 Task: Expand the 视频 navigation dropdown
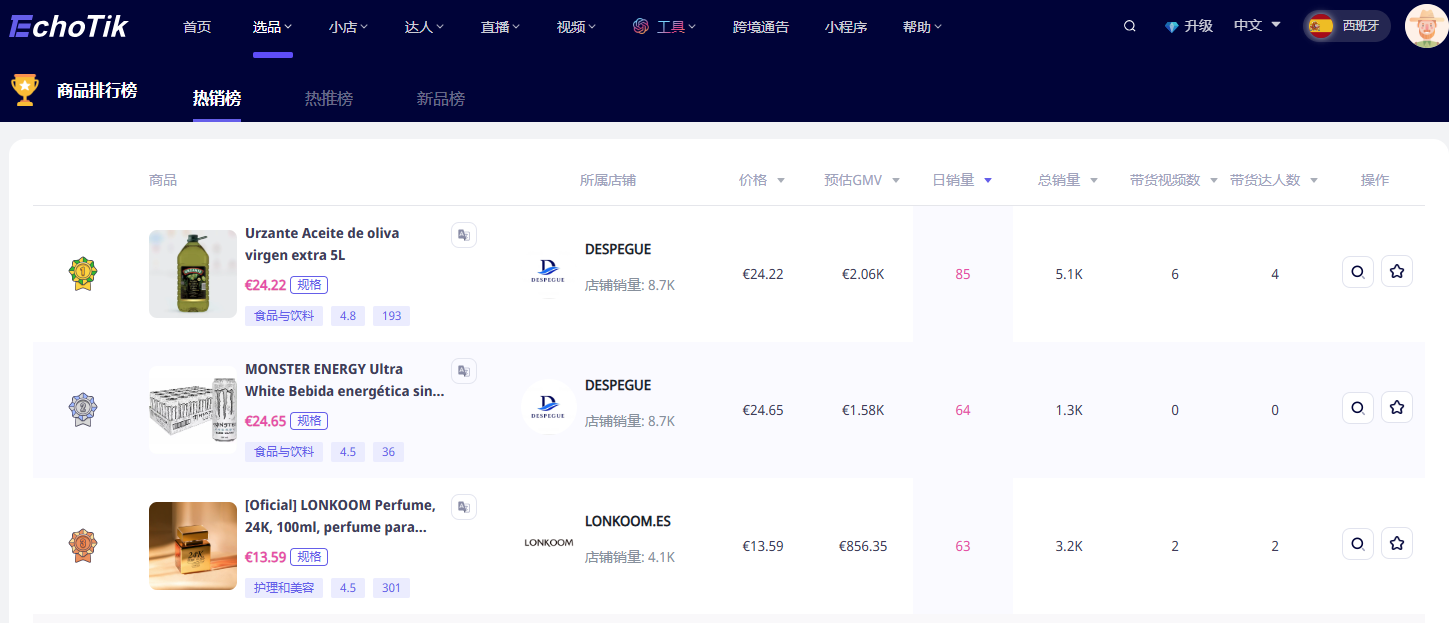(576, 27)
